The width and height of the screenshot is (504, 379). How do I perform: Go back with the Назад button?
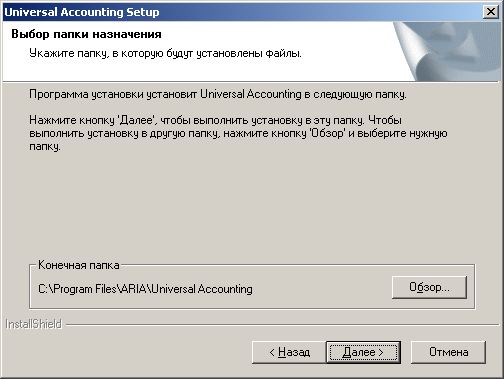click(x=289, y=352)
